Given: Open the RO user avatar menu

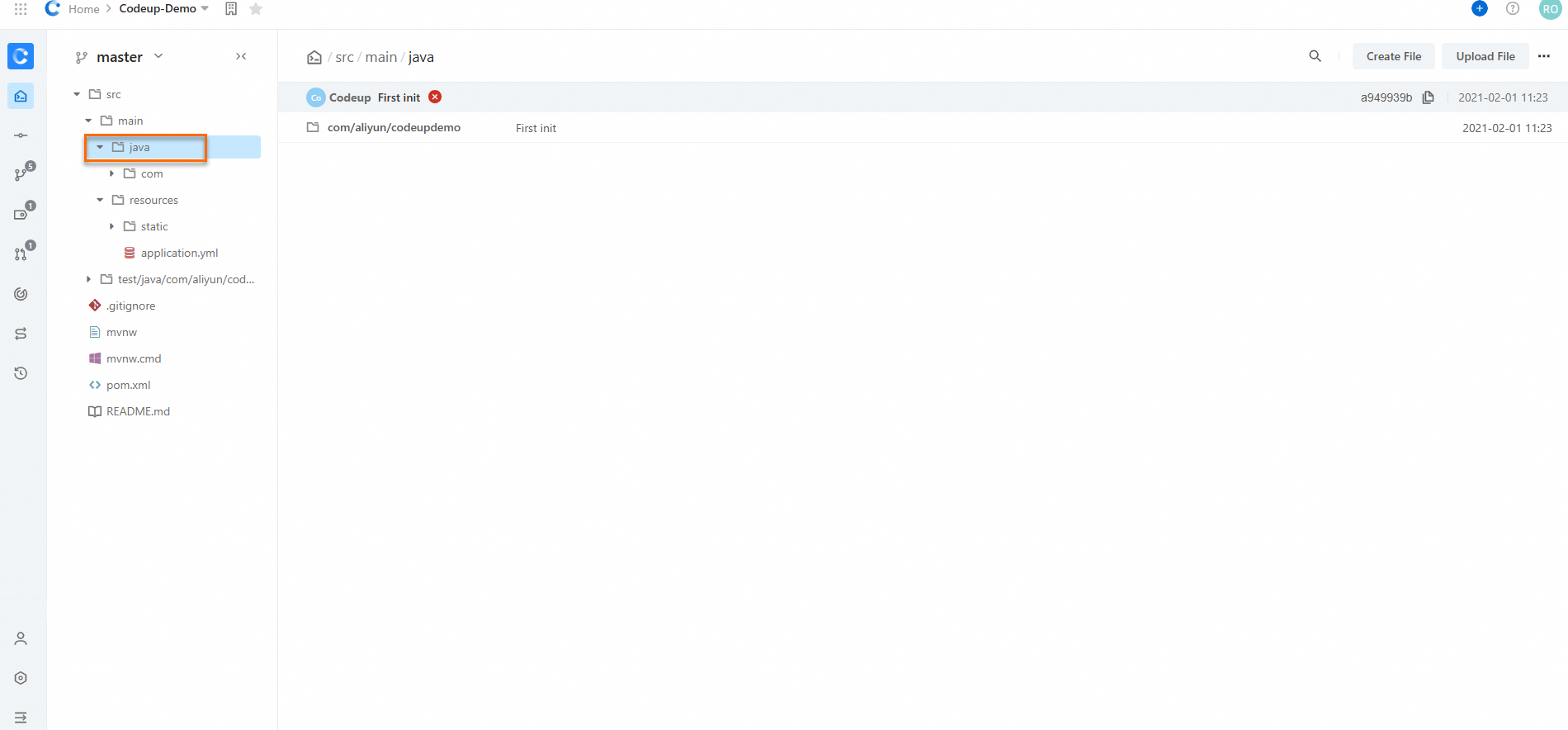Looking at the screenshot, I should click(1550, 9).
